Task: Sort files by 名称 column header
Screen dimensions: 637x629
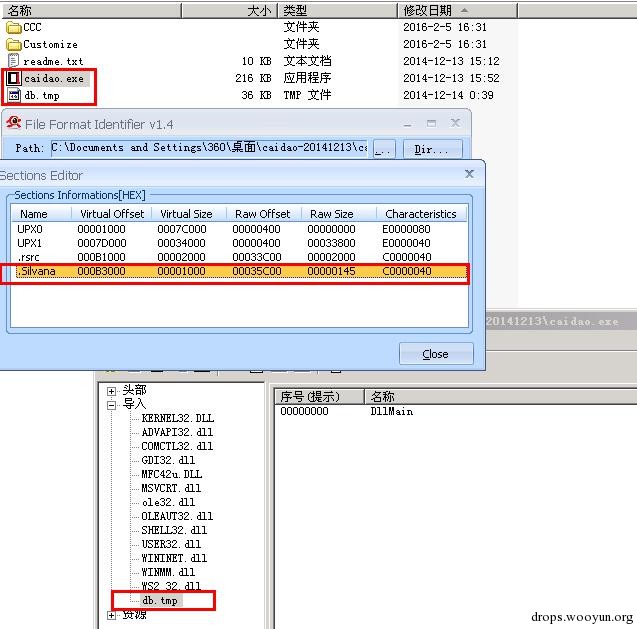Action: click(92, 11)
